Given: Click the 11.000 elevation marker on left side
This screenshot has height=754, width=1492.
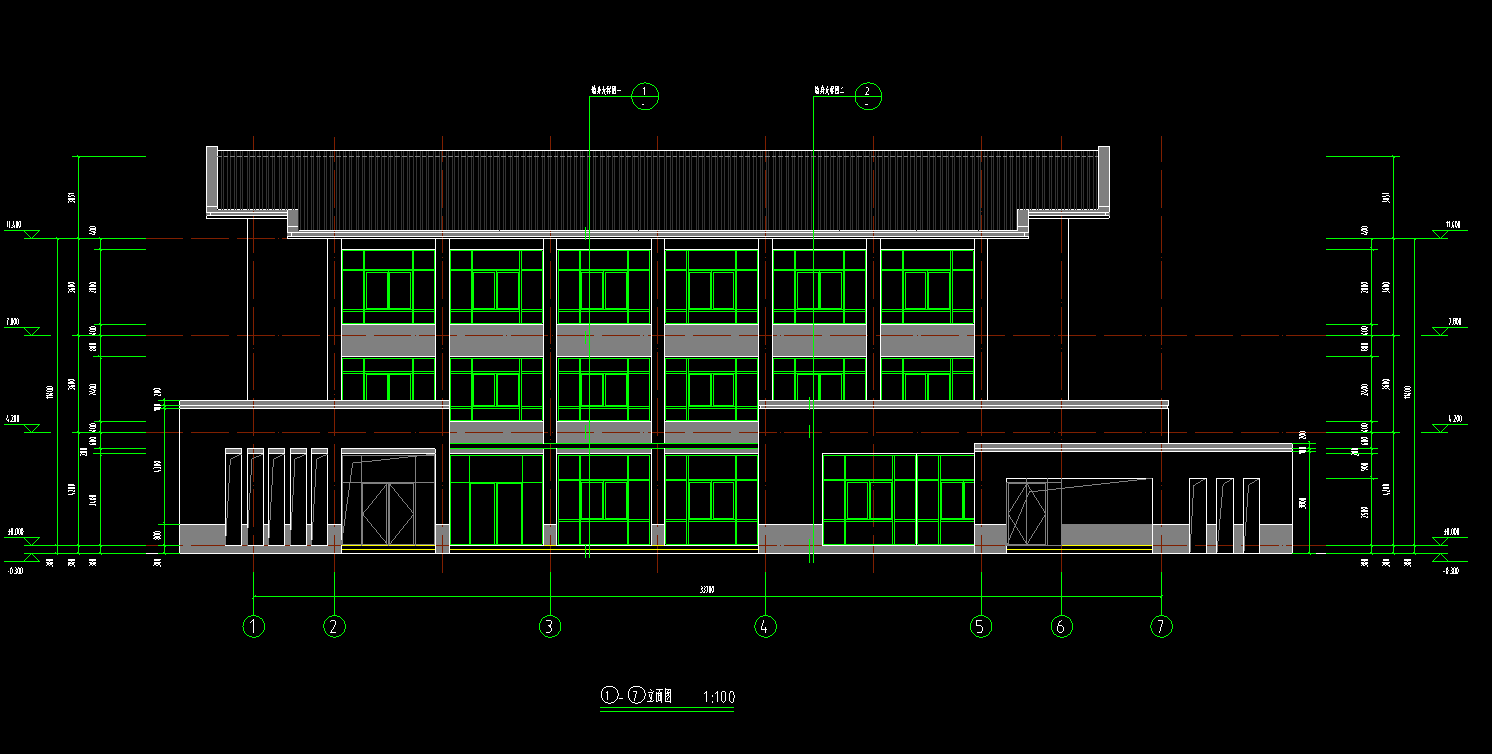Looking at the screenshot, I should 14,225.
